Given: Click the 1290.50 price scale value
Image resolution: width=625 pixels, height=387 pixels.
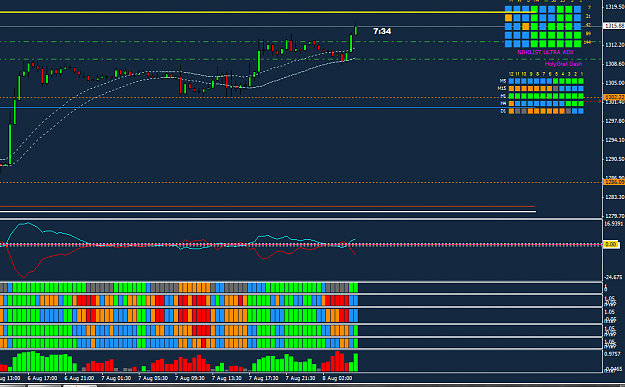Looking at the screenshot, I should pyautogui.click(x=615, y=159).
